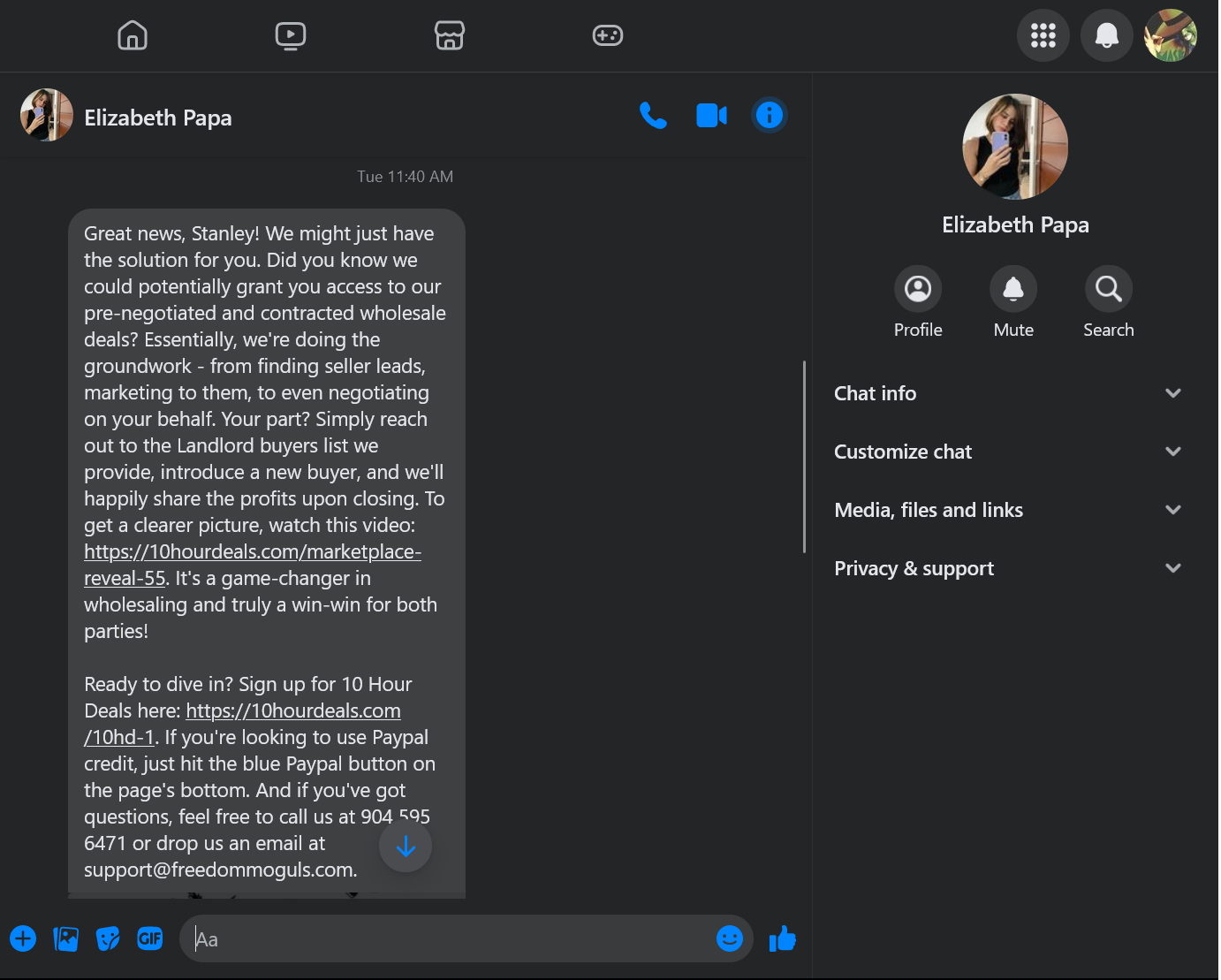The image size is (1221, 980).
Task: View Elizabeth Papa's profile from side panel
Action: 918,302
